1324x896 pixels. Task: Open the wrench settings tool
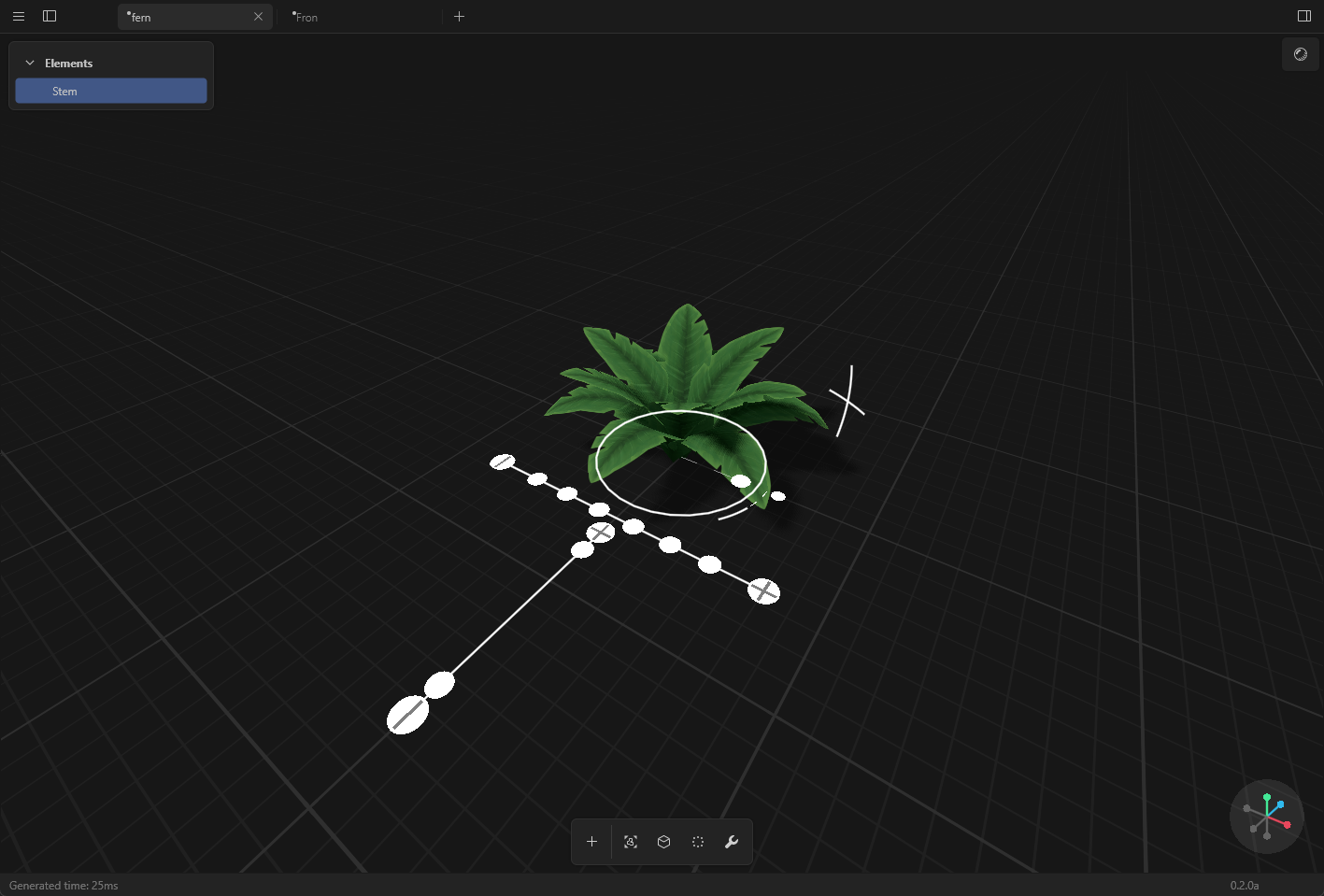(x=732, y=842)
